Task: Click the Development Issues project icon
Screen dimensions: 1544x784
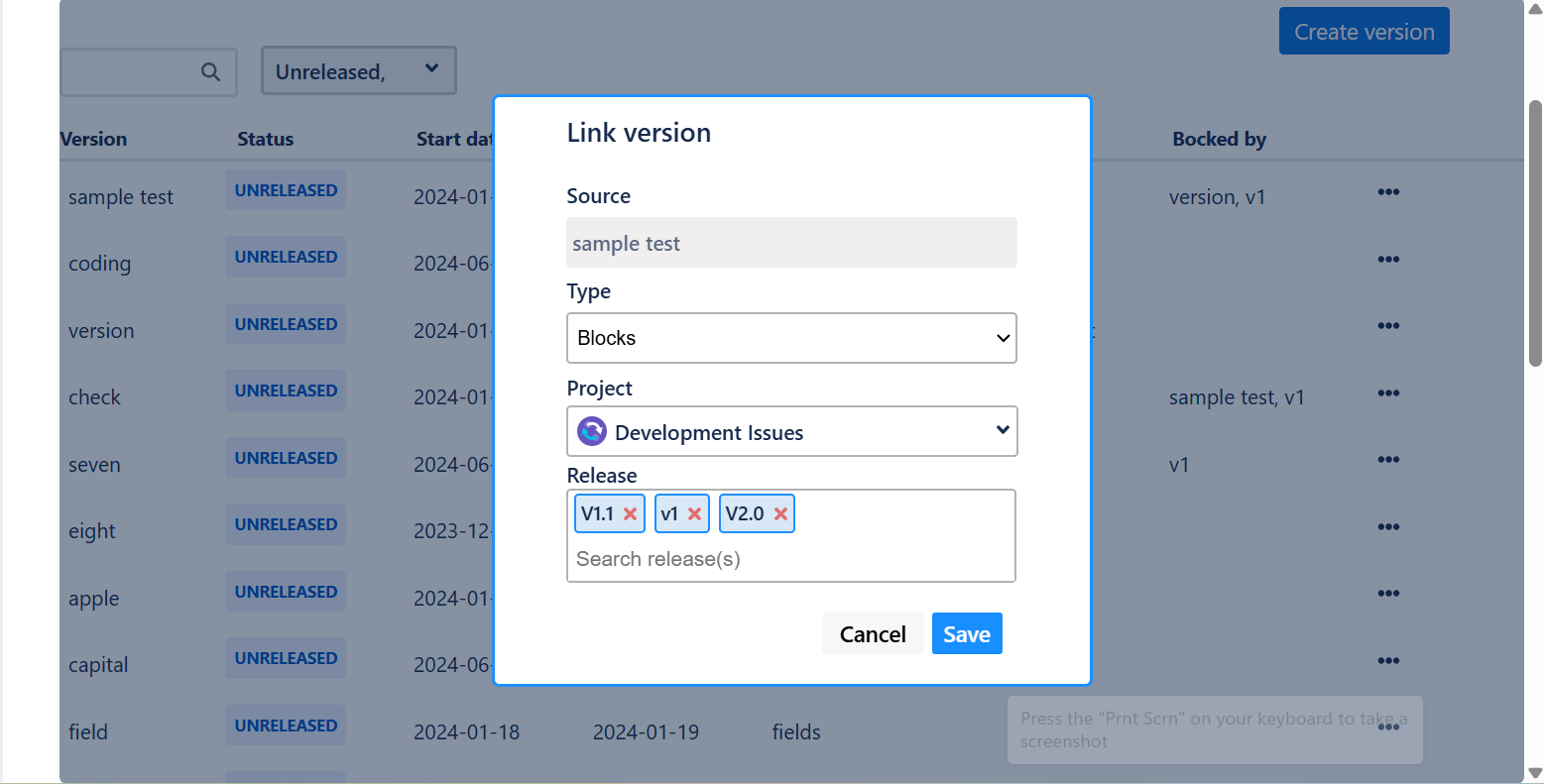Action: pos(592,431)
